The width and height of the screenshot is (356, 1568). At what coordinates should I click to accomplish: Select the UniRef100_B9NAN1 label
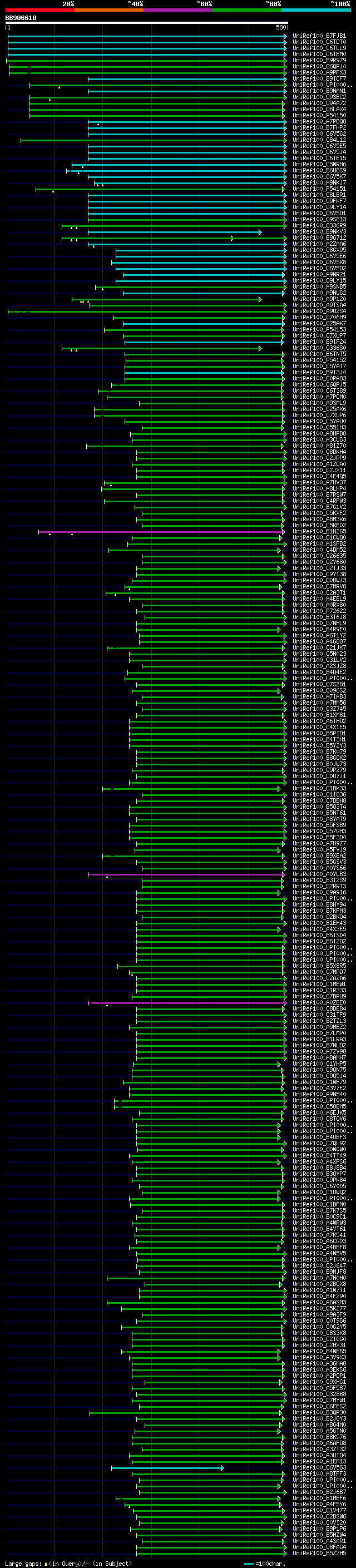319,91
